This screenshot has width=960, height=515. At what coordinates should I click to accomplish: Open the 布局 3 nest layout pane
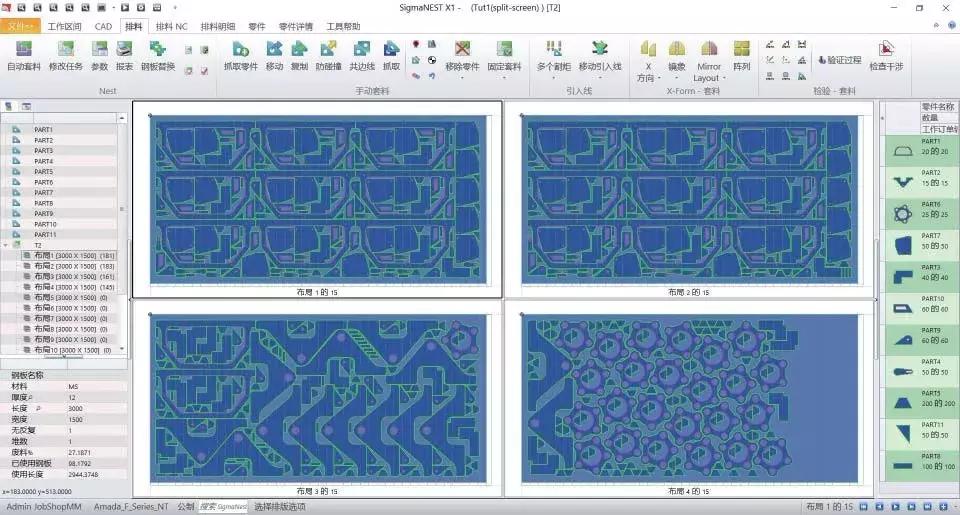[x=318, y=399]
